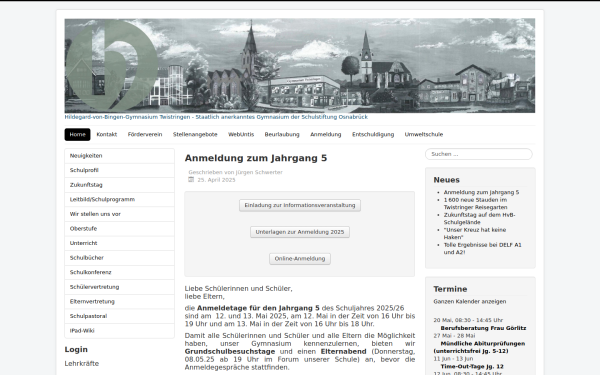Open 1 600 neue Stauden news link
Screen dimensions: 600x375
pos(476,204)
